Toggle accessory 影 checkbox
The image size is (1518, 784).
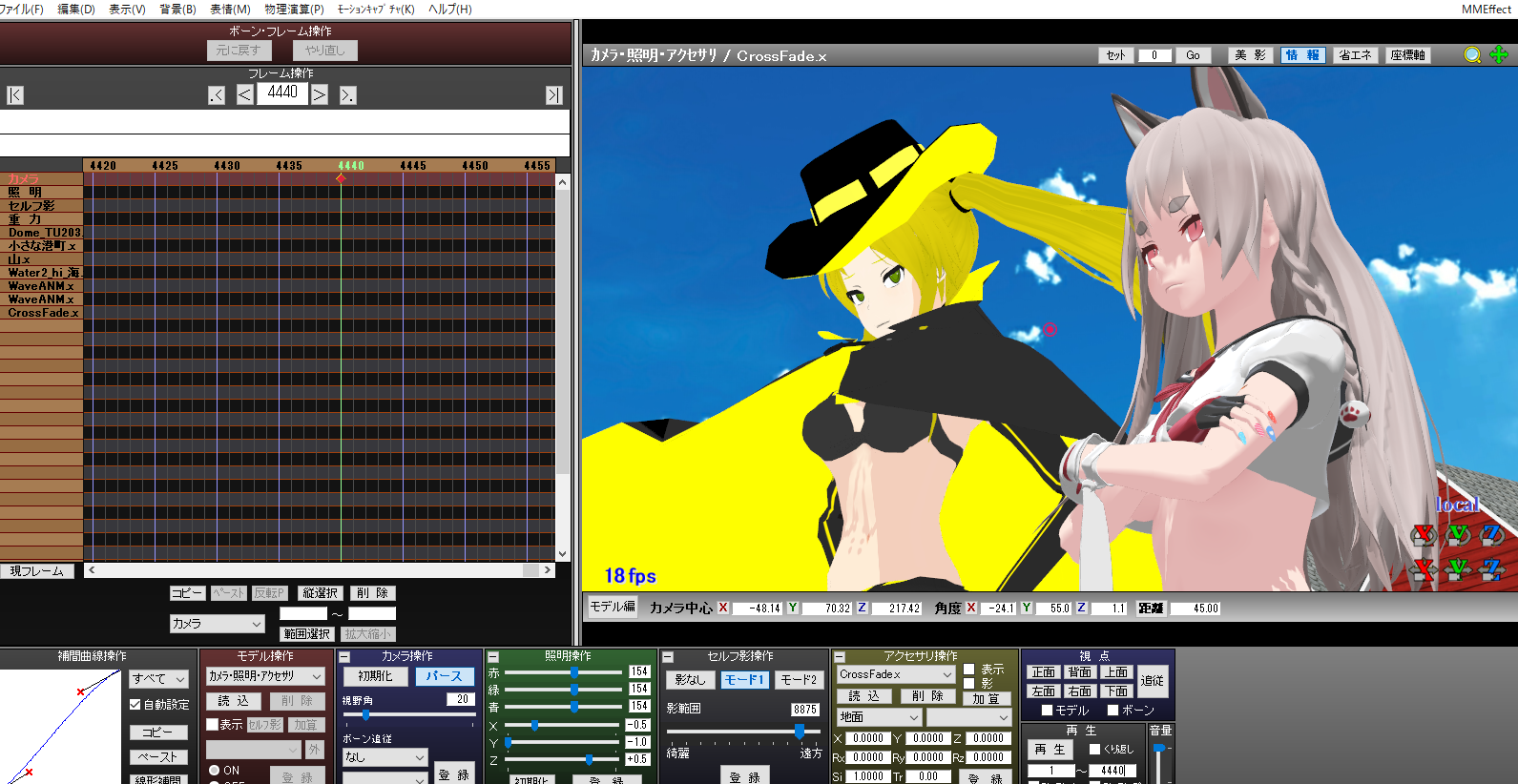pyautogui.click(x=969, y=683)
